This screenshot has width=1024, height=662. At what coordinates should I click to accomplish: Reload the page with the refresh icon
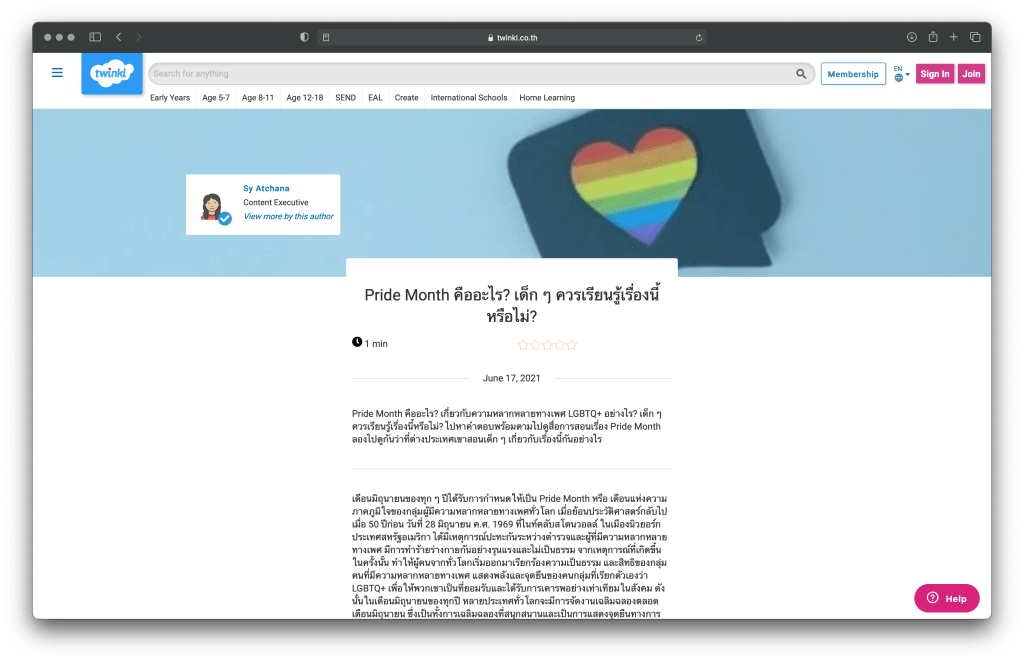click(x=699, y=37)
